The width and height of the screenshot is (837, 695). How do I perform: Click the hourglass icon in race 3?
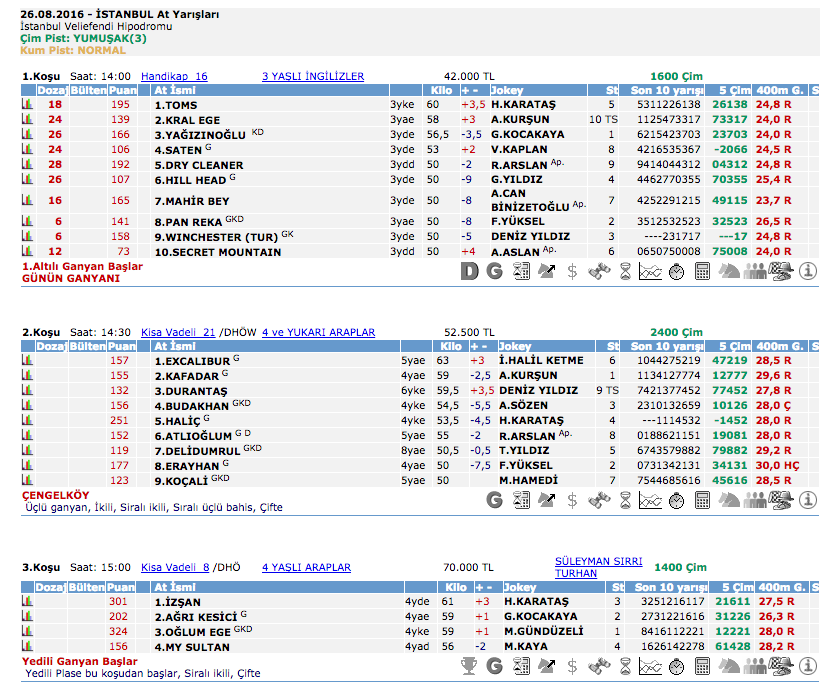coord(625,665)
